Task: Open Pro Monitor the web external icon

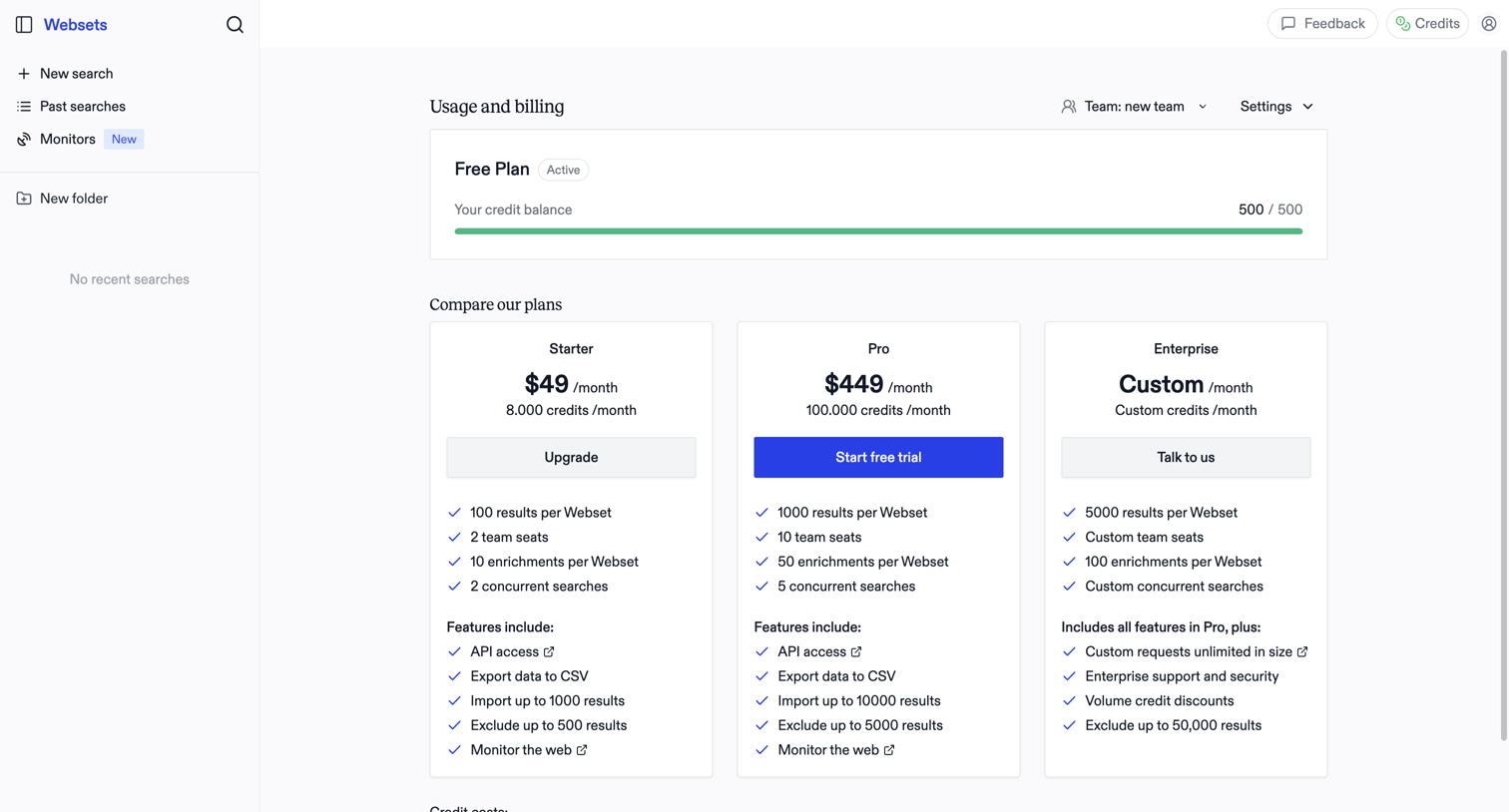Action: pos(889,750)
